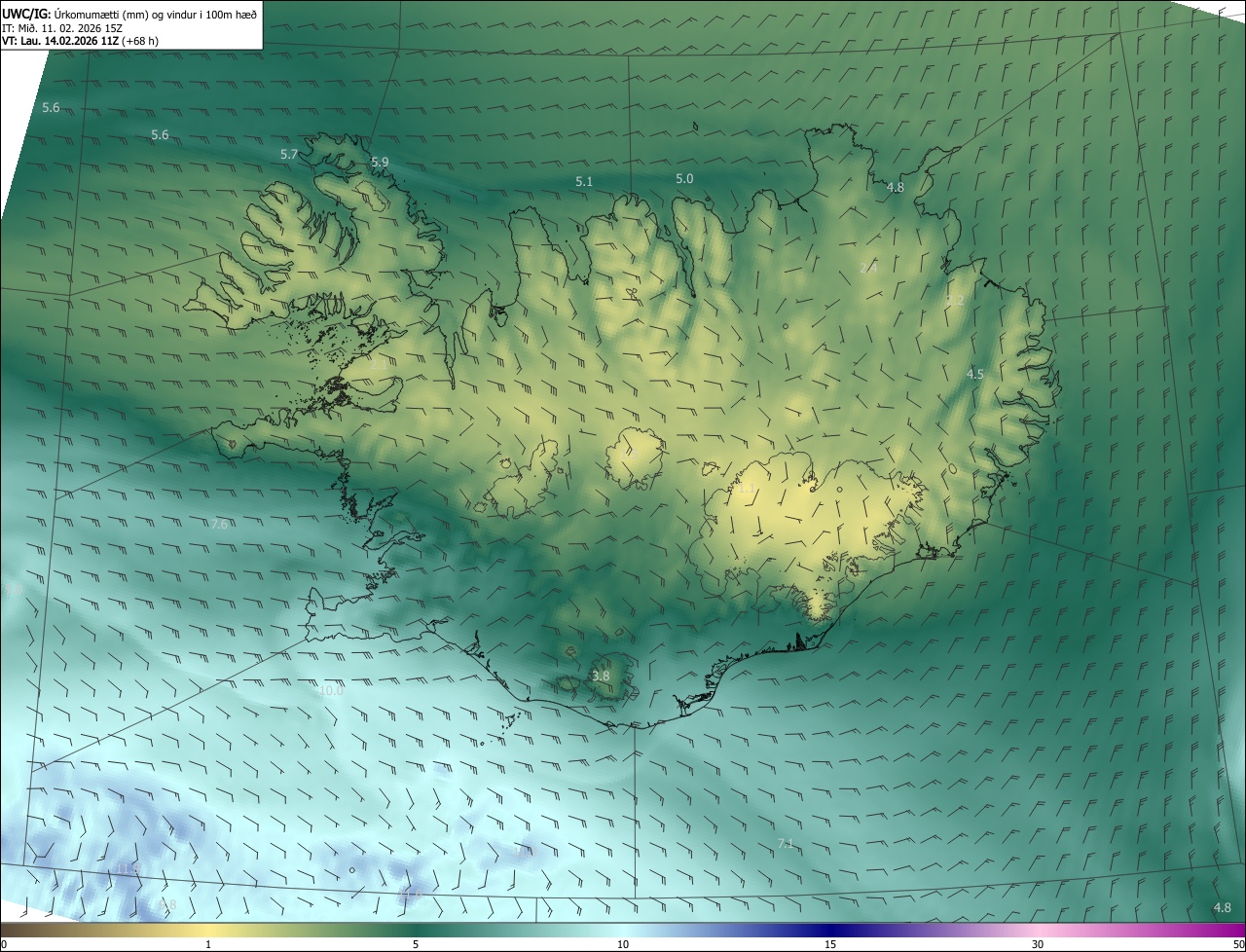Image resolution: width=1246 pixels, height=952 pixels.
Task: Click the 5.9 value label north of Westfjords
Action: pyautogui.click(x=380, y=162)
